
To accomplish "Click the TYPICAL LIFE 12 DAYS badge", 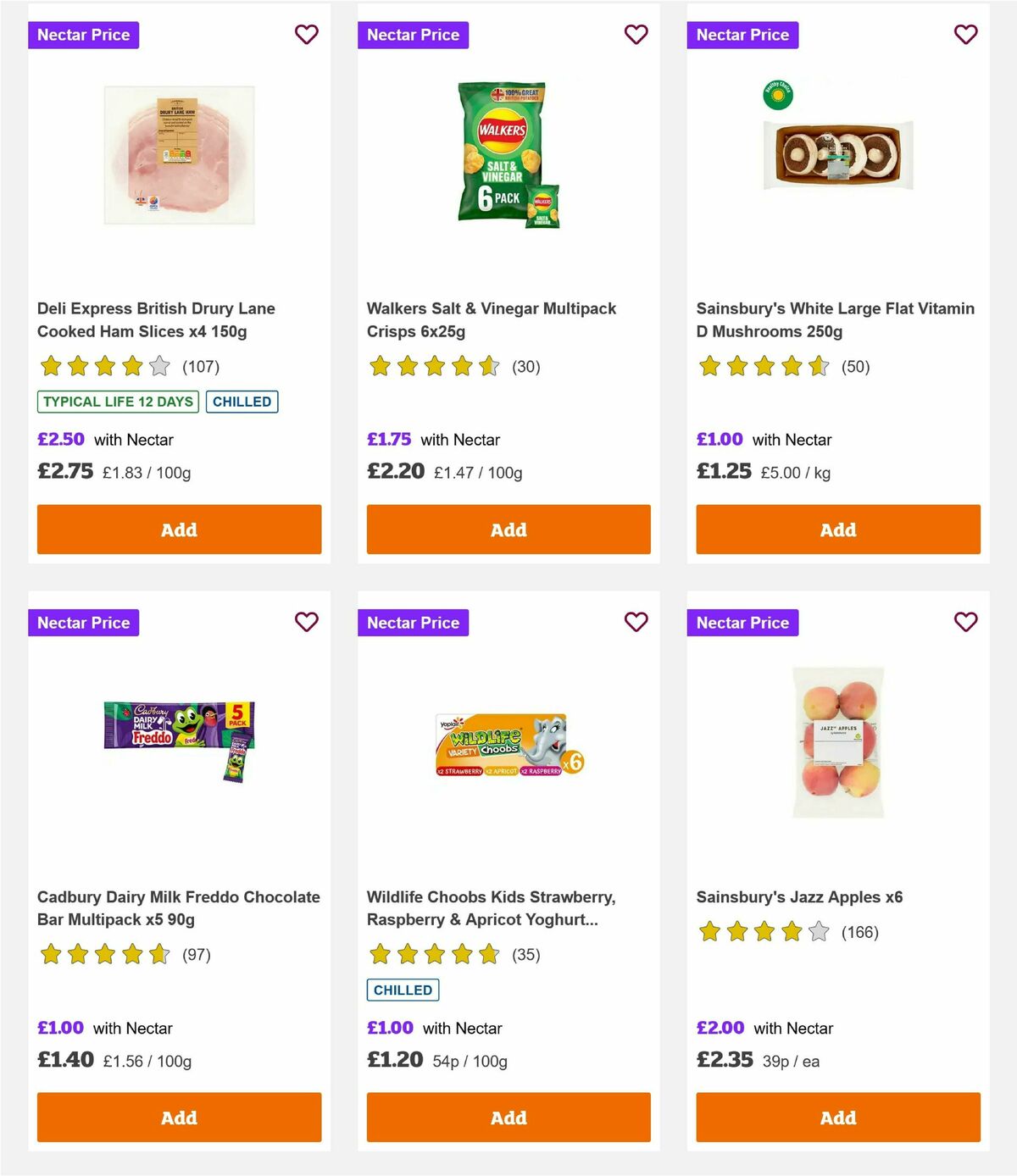I will coord(117,402).
